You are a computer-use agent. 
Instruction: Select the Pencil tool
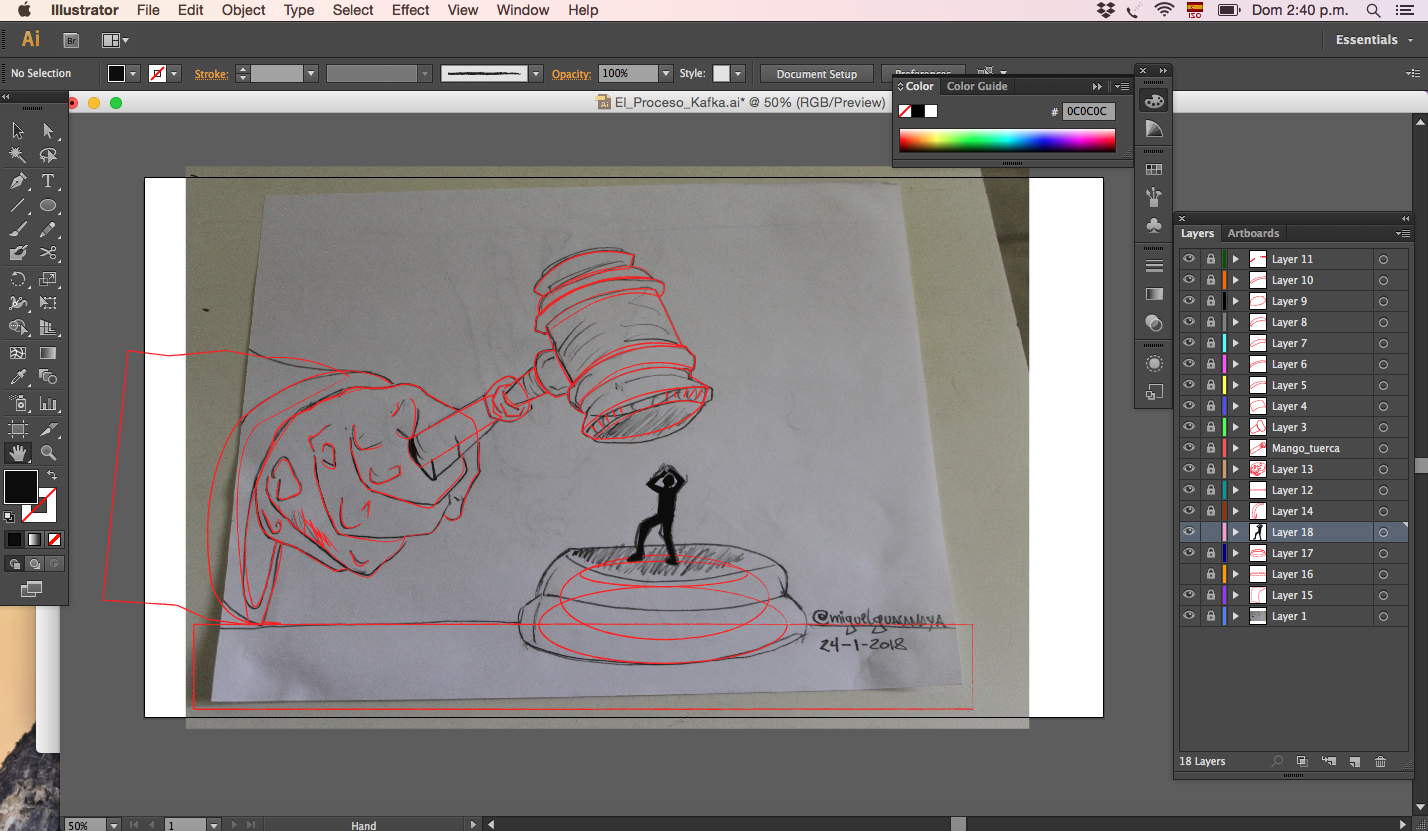click(x=48, y=229)
